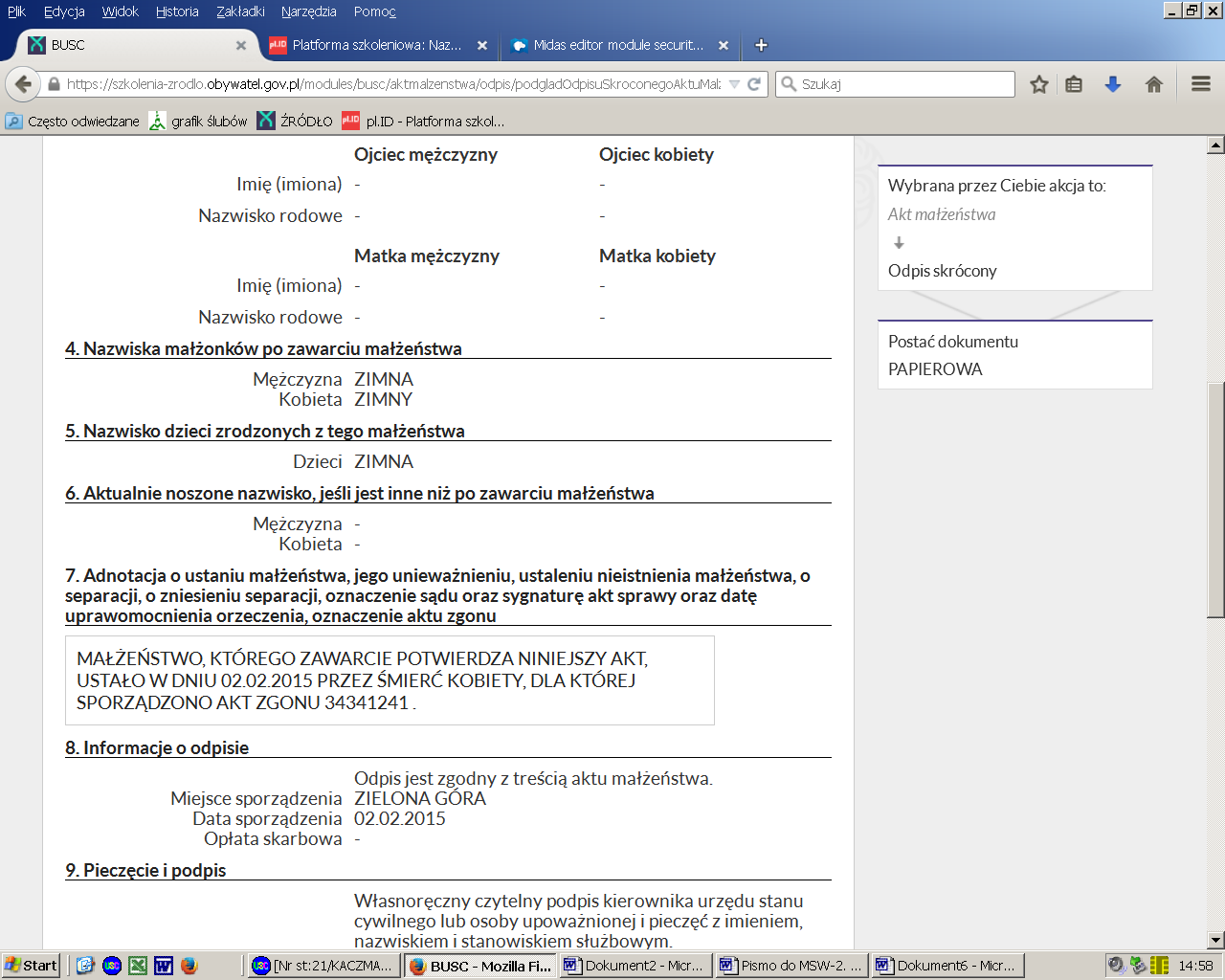
Task: Click the padlock site security icon
Action: [54, 84]
